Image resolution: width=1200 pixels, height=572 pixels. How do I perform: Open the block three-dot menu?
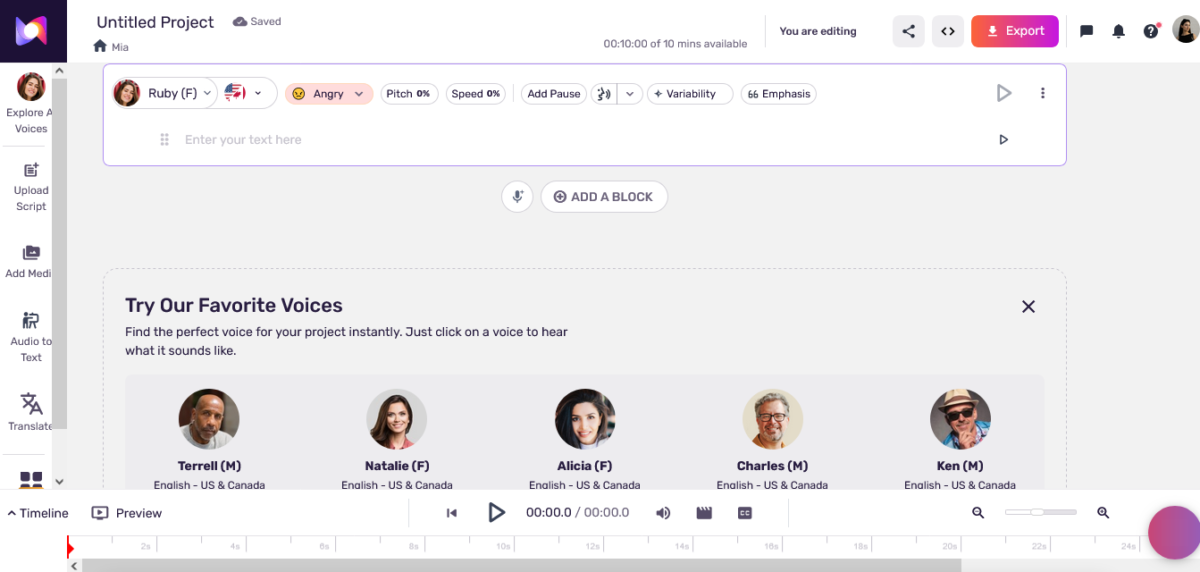coord(1042,93)
